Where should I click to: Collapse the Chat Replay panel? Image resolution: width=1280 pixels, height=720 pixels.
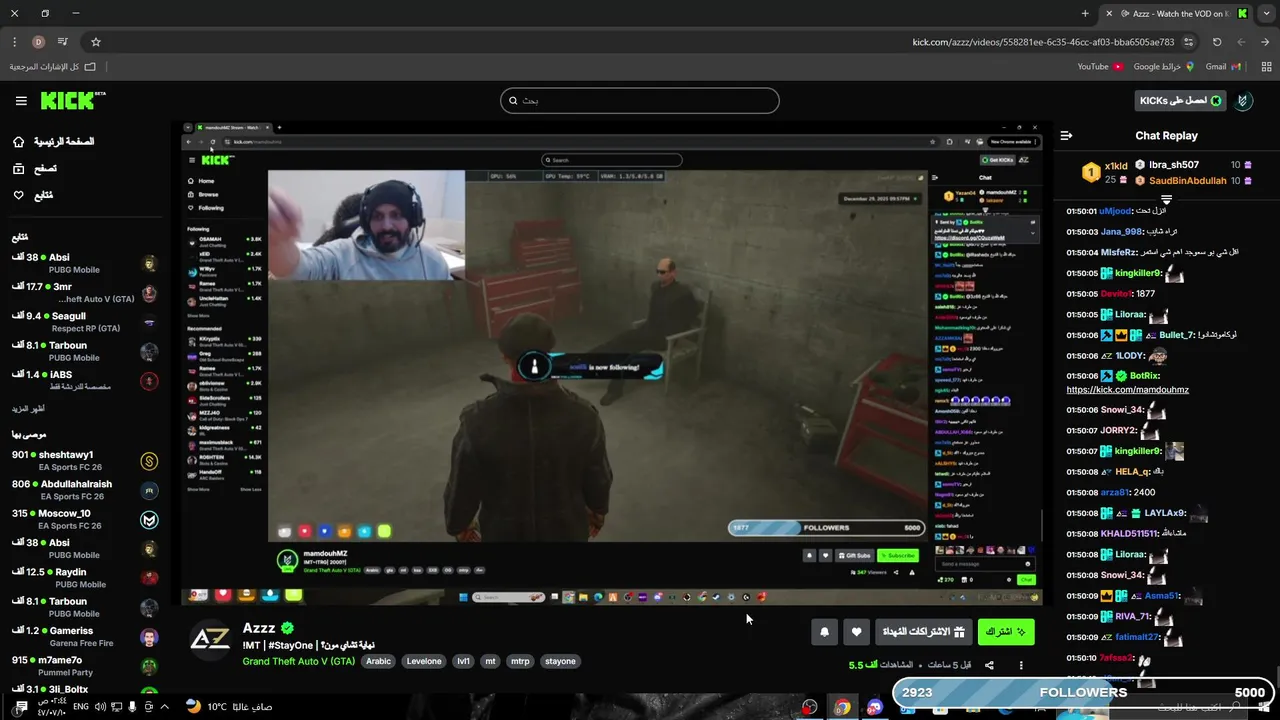pyautogui.click(x=1066, y=136)
